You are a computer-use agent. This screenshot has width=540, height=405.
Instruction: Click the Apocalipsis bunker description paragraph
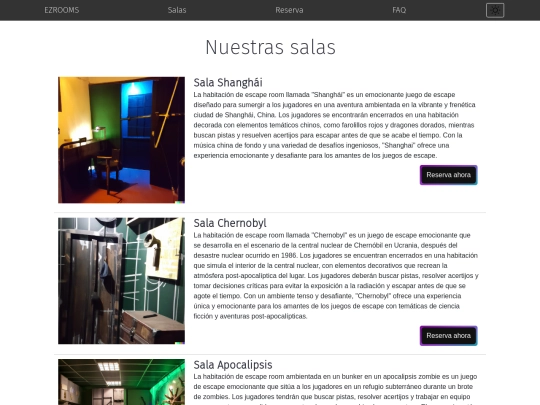point(335,388)
